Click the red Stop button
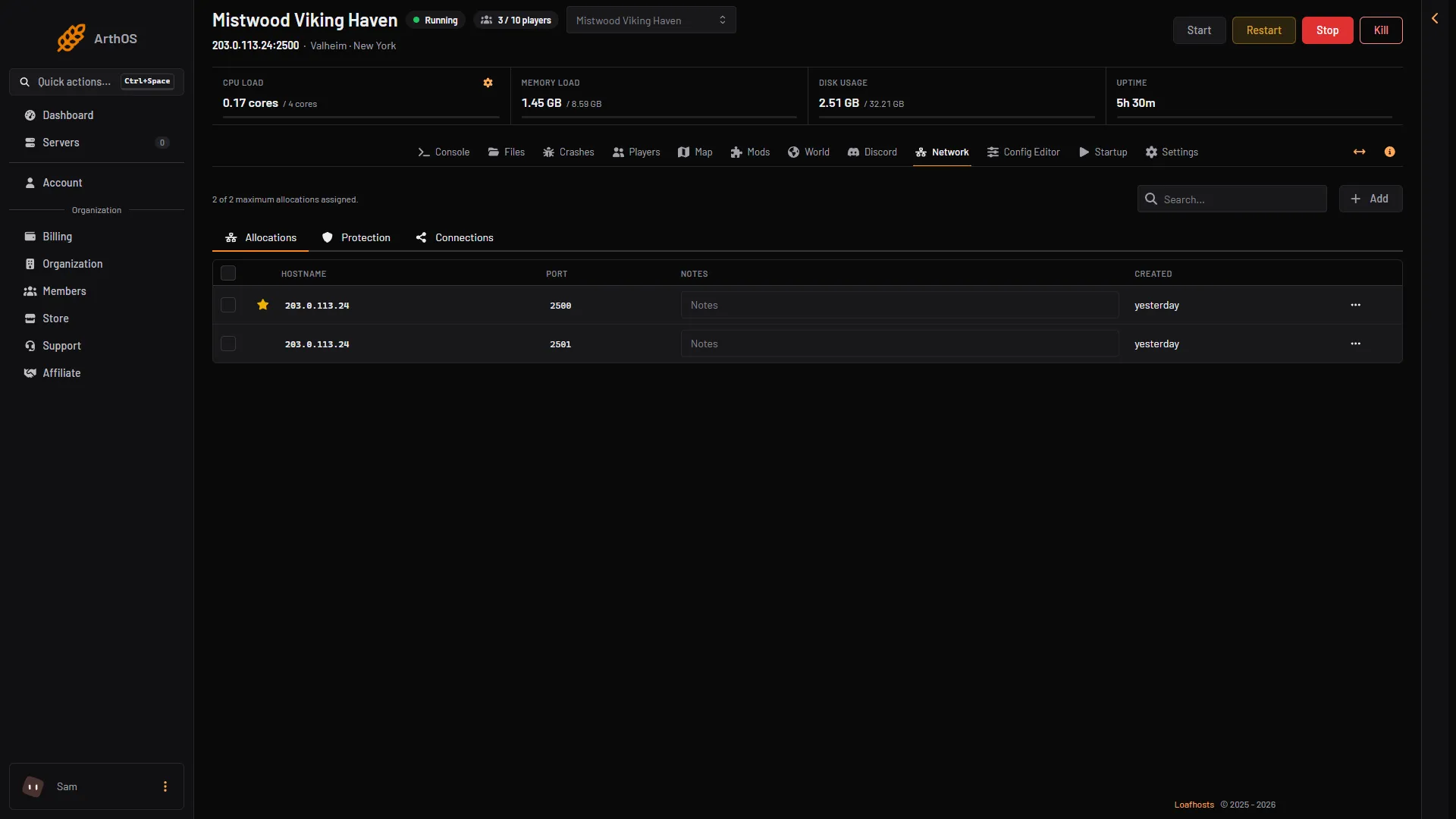This screenshot has width=1456, height=819. (1327, 30)
